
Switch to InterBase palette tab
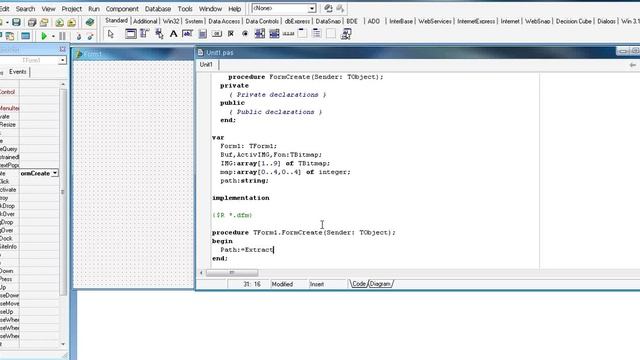pos(401,21)
